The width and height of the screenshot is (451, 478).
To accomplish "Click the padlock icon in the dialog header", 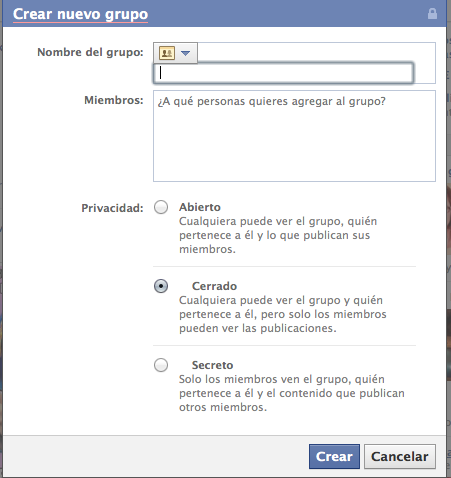I will coord(432,14).
